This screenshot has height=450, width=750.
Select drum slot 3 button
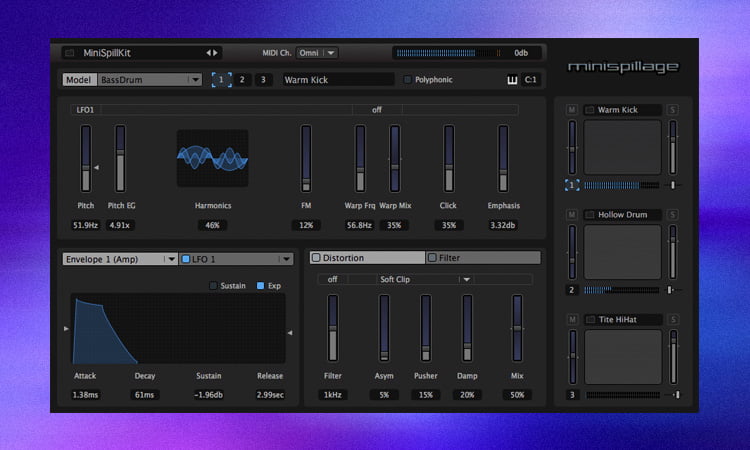(263, 79)
